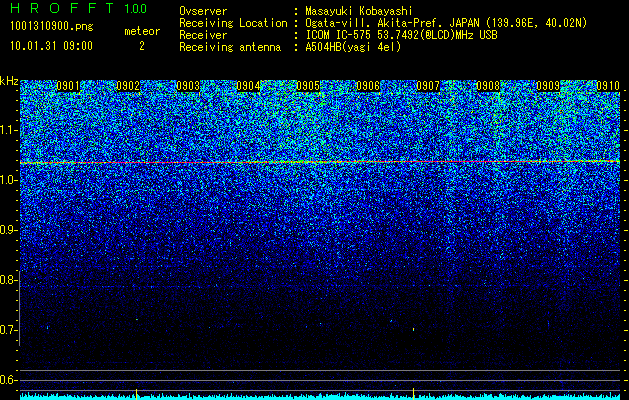Click the 0908 time marker
Viewport: 629px width, 400px height.
pos(488,86)
